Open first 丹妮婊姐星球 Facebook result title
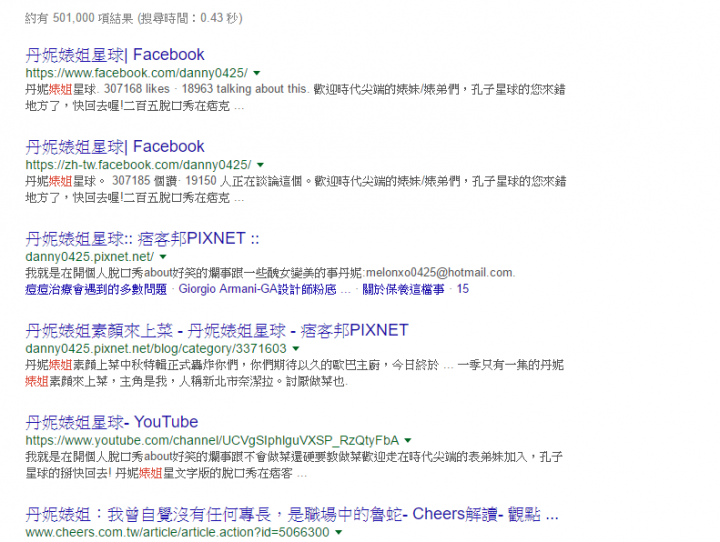This screenshot has height=542, width=720. [115, 55]
